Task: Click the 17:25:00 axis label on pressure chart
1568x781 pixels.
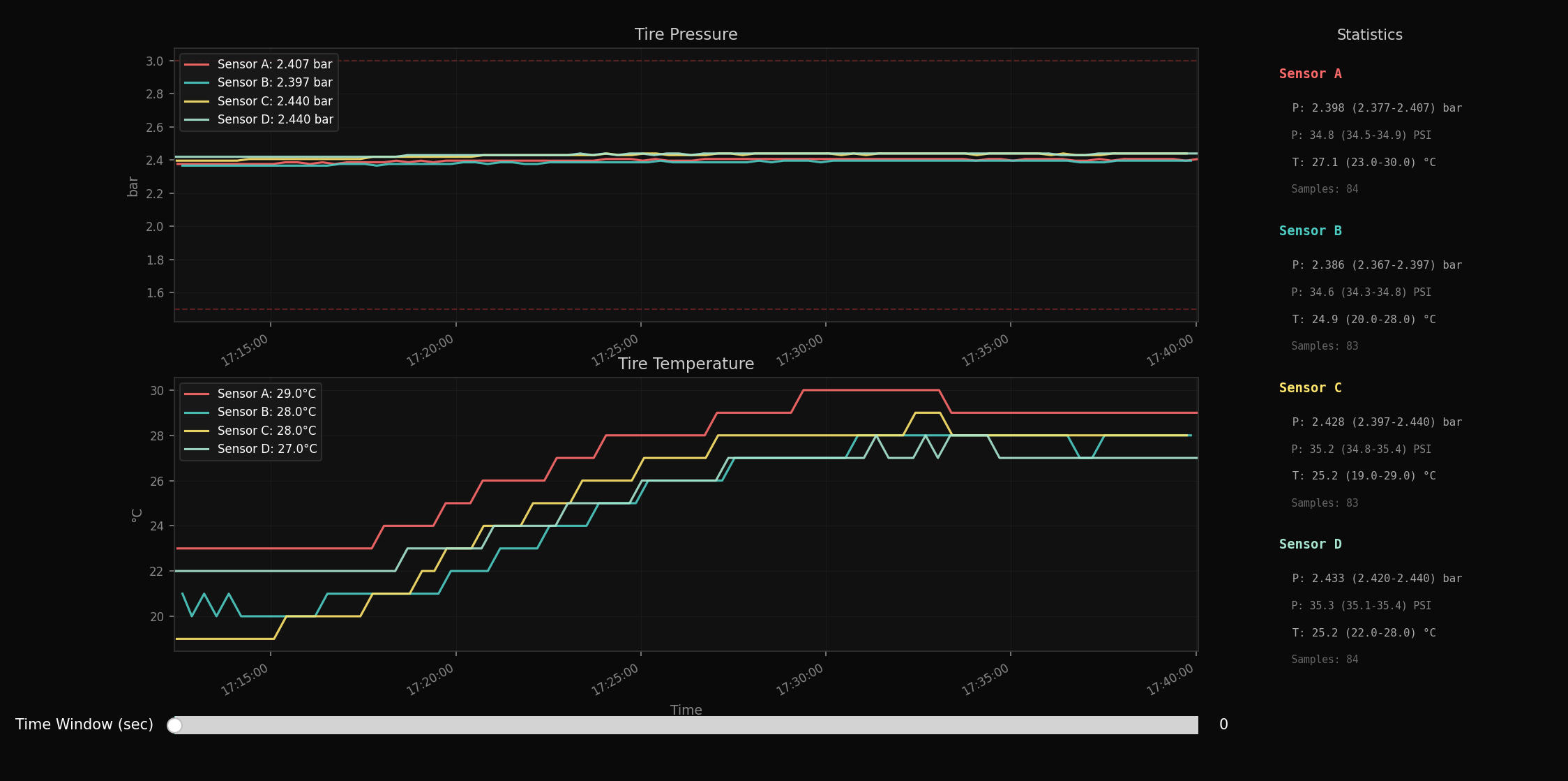Action: (615, 341)
